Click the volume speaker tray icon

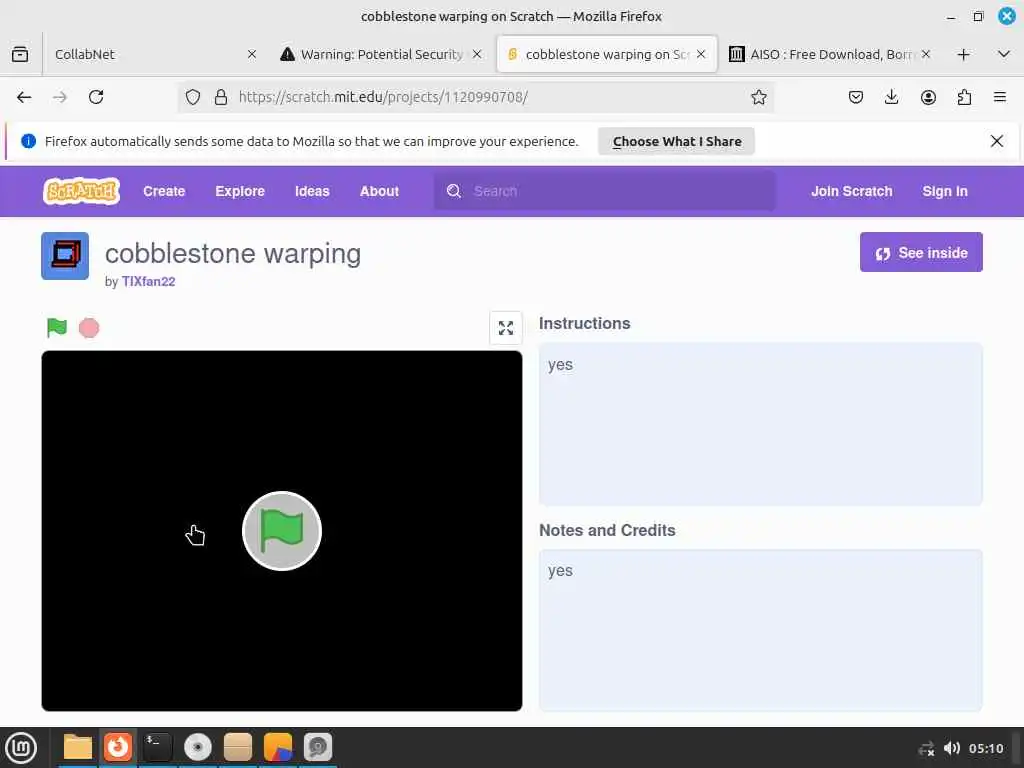click(x=952, y=748)
